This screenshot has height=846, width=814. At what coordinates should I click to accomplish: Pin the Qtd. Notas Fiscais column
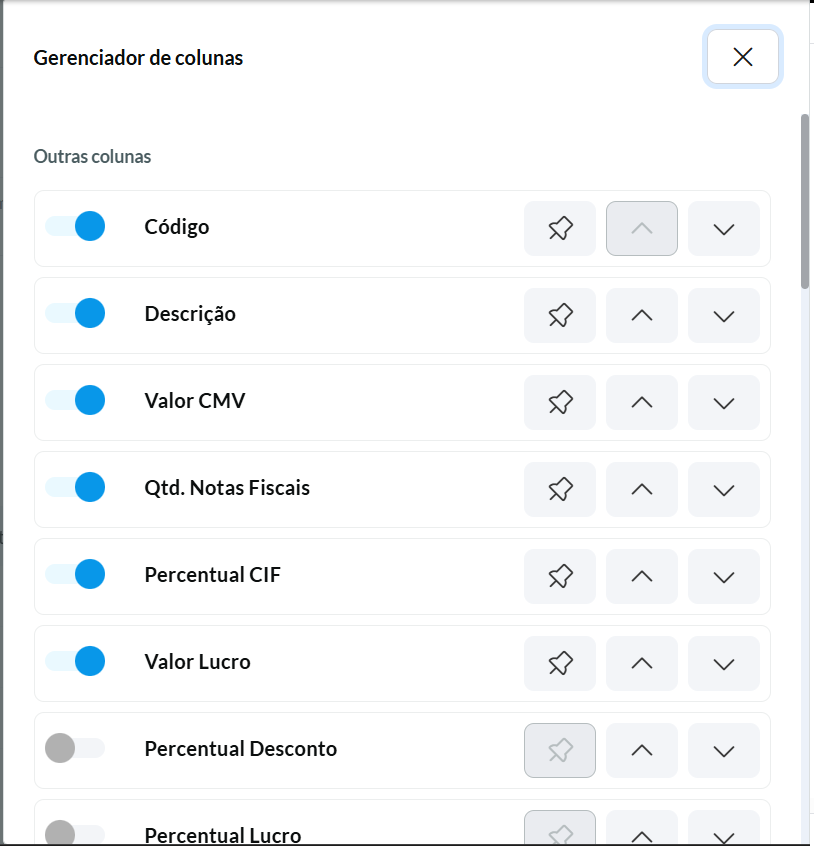point(560,489)
